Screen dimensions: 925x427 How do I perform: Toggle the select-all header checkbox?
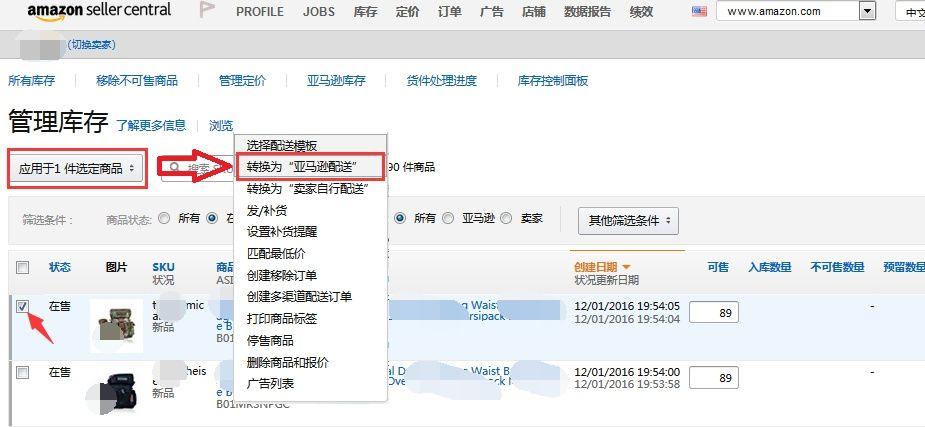[x=22, y=268]
